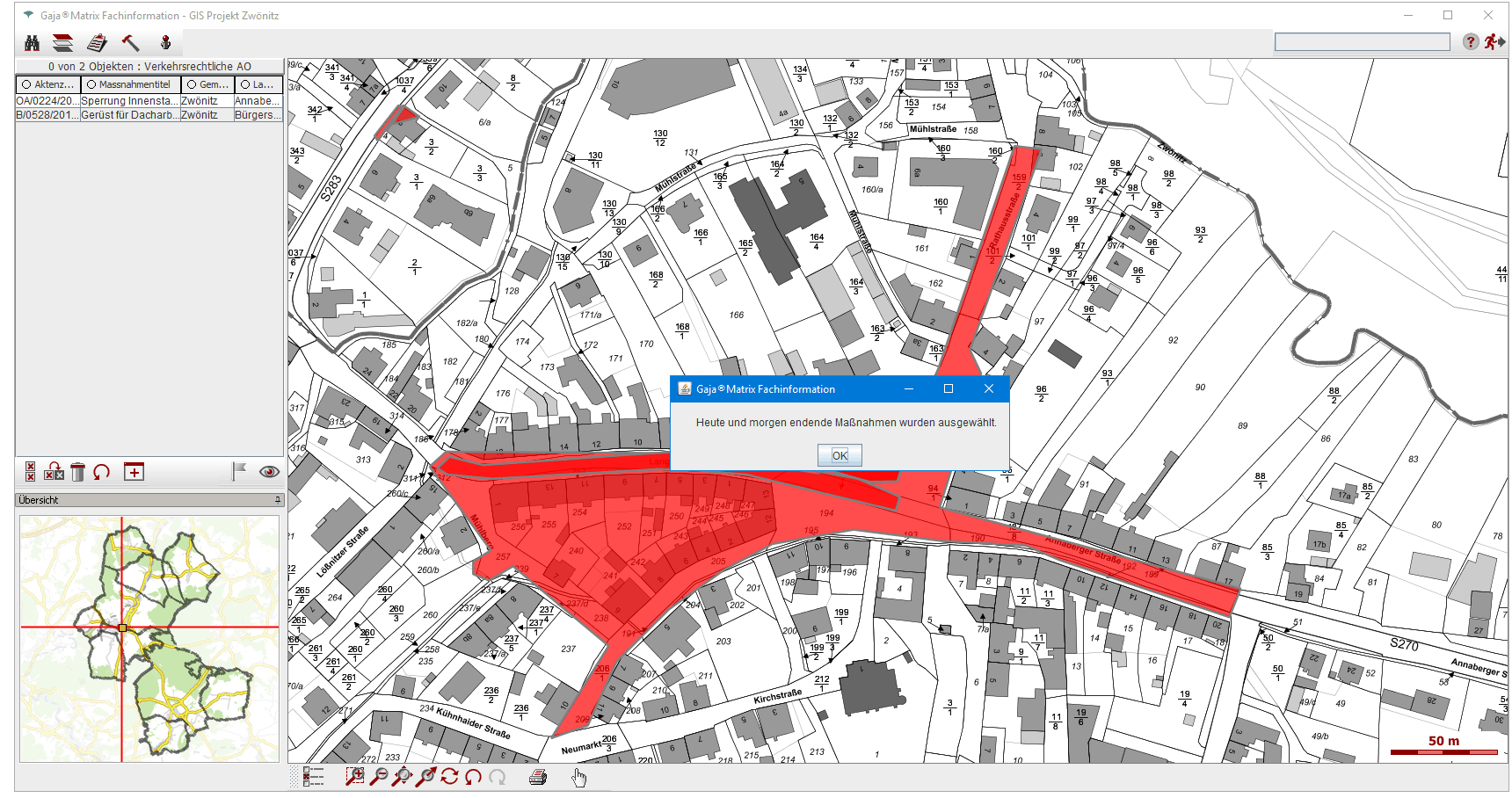Pin the Übersicht panel
This screenshot has height=798, width=1512.
278,500
